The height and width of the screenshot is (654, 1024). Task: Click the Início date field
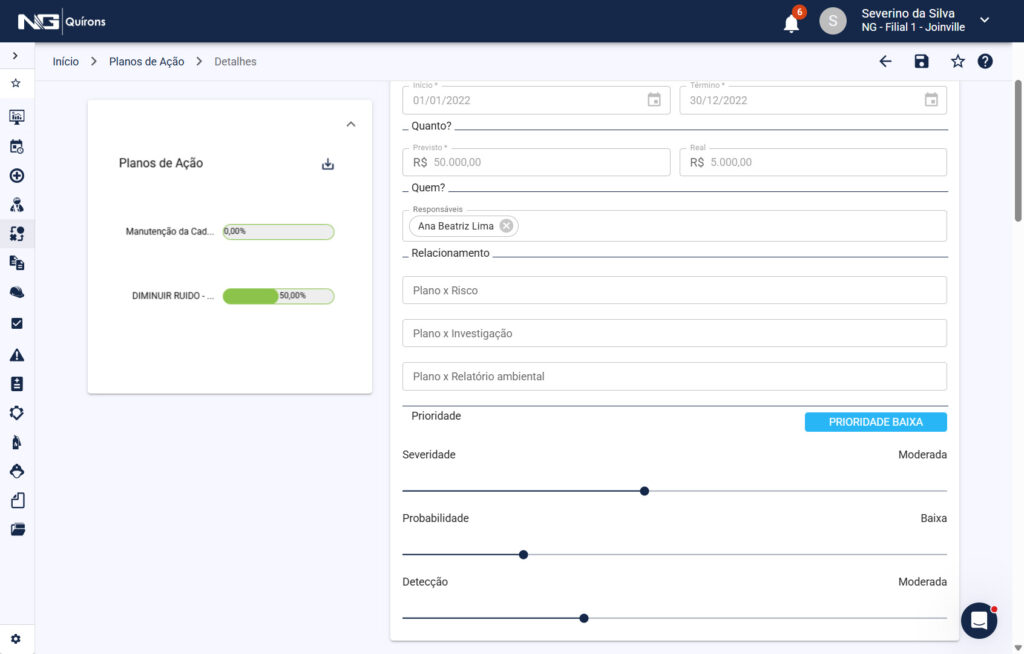point(536,100)
